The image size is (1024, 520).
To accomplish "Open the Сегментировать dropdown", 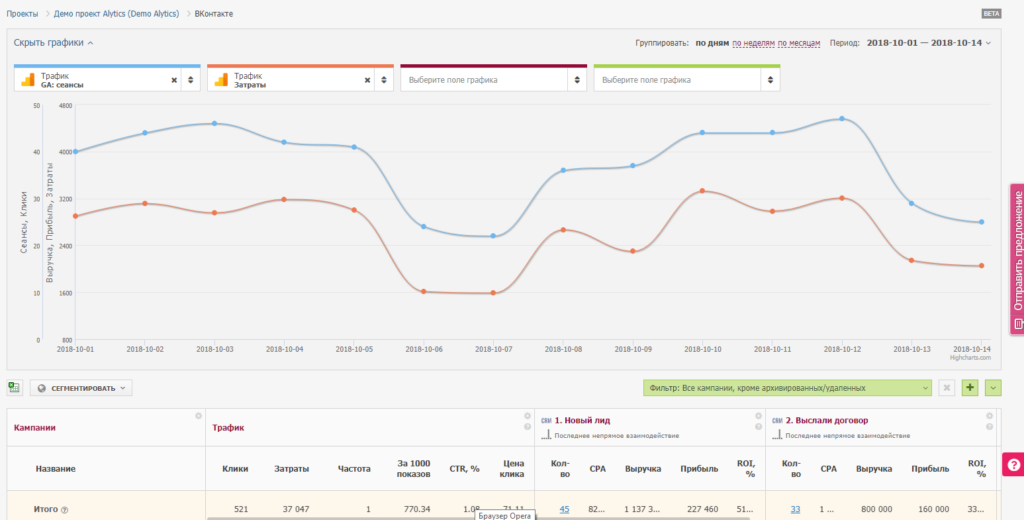I will 81,387.
